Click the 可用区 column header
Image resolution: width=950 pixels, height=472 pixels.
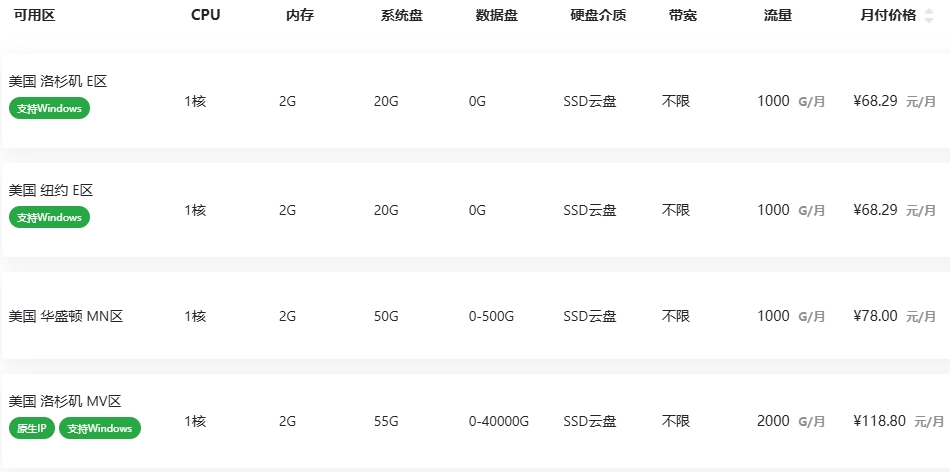coord(33,16)
